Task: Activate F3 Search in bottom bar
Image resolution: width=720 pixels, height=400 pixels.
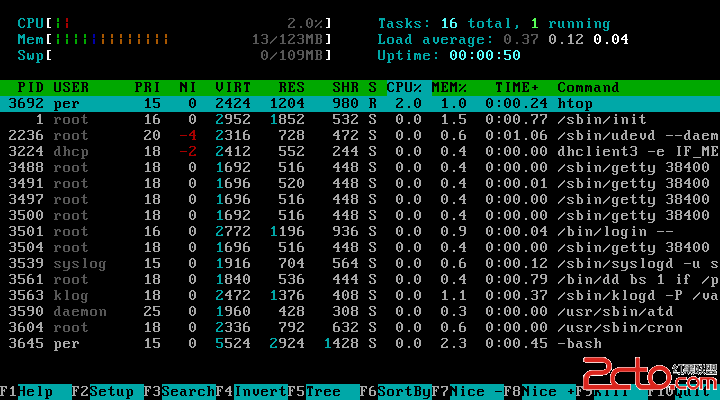Action: click(x=180, y=392)
